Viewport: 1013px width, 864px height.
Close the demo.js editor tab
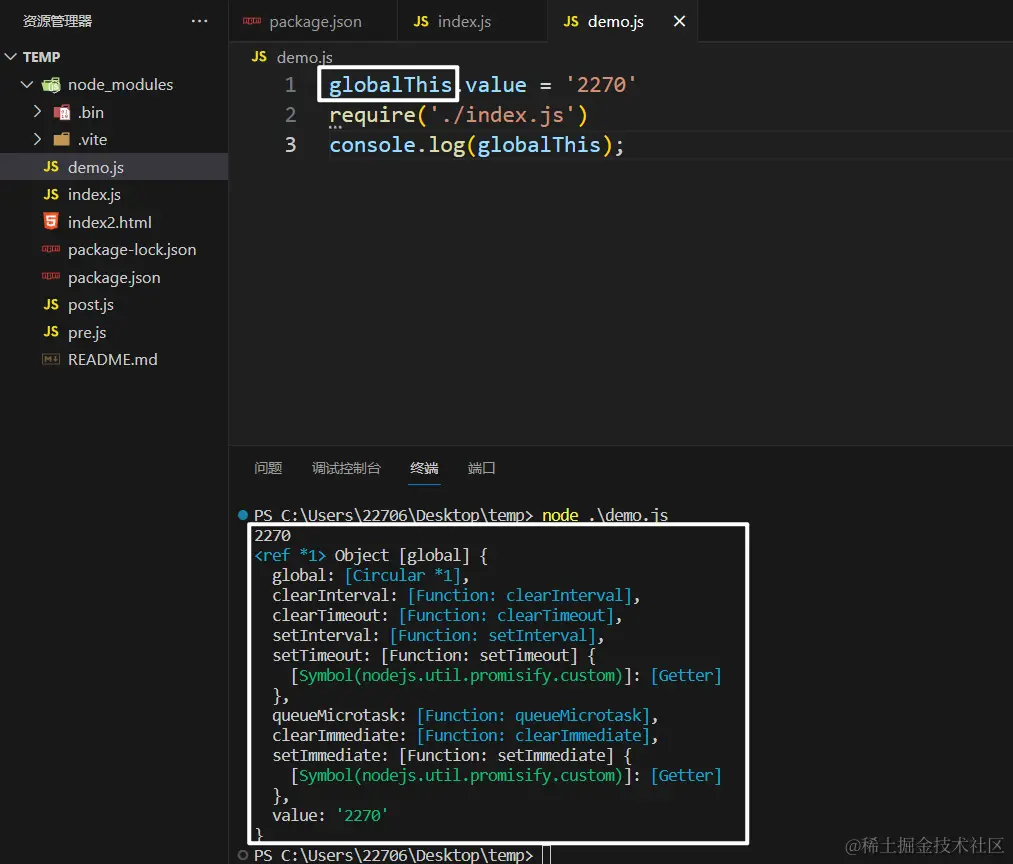pos(679,21)
